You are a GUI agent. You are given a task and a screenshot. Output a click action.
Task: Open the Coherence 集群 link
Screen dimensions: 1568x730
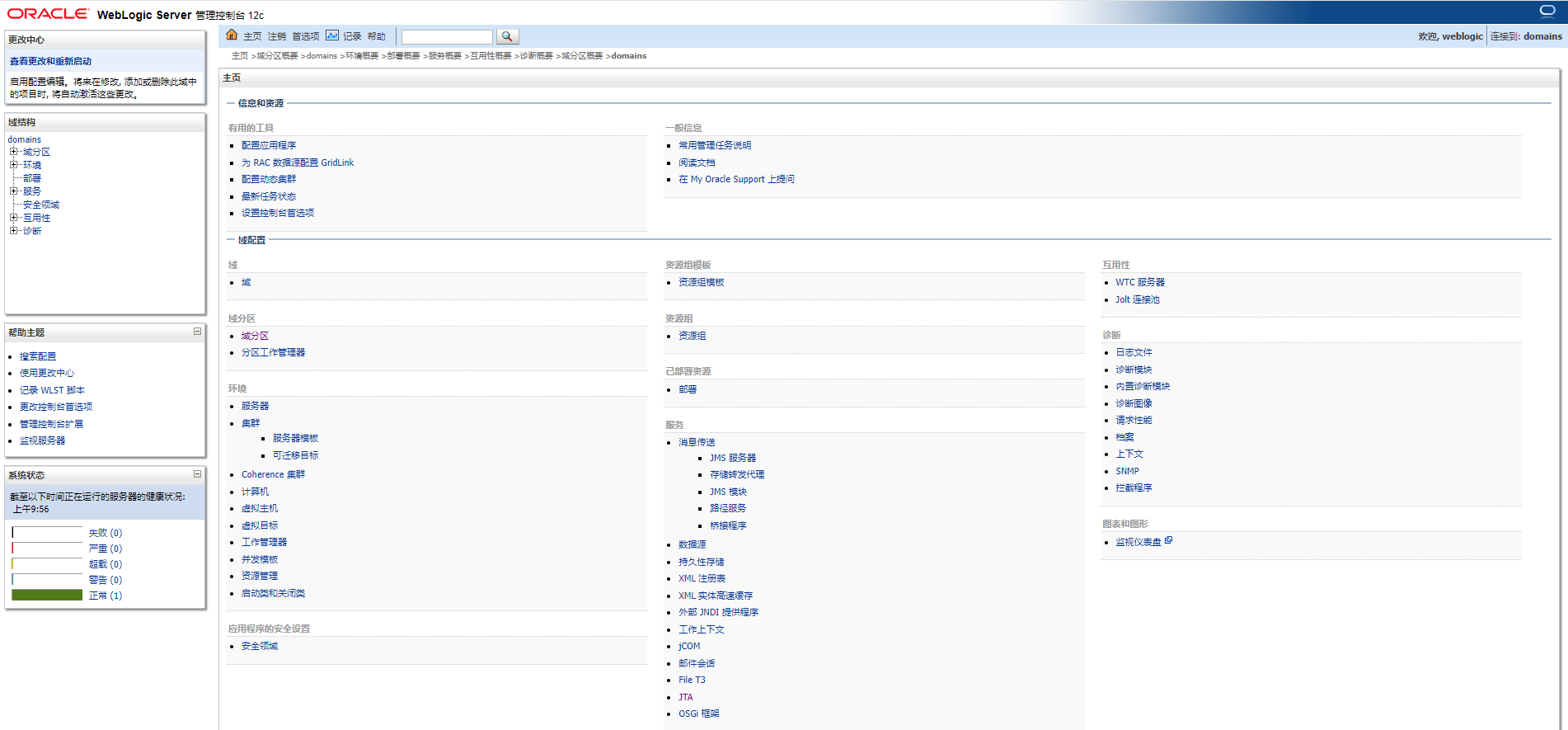tap(274, 474)
